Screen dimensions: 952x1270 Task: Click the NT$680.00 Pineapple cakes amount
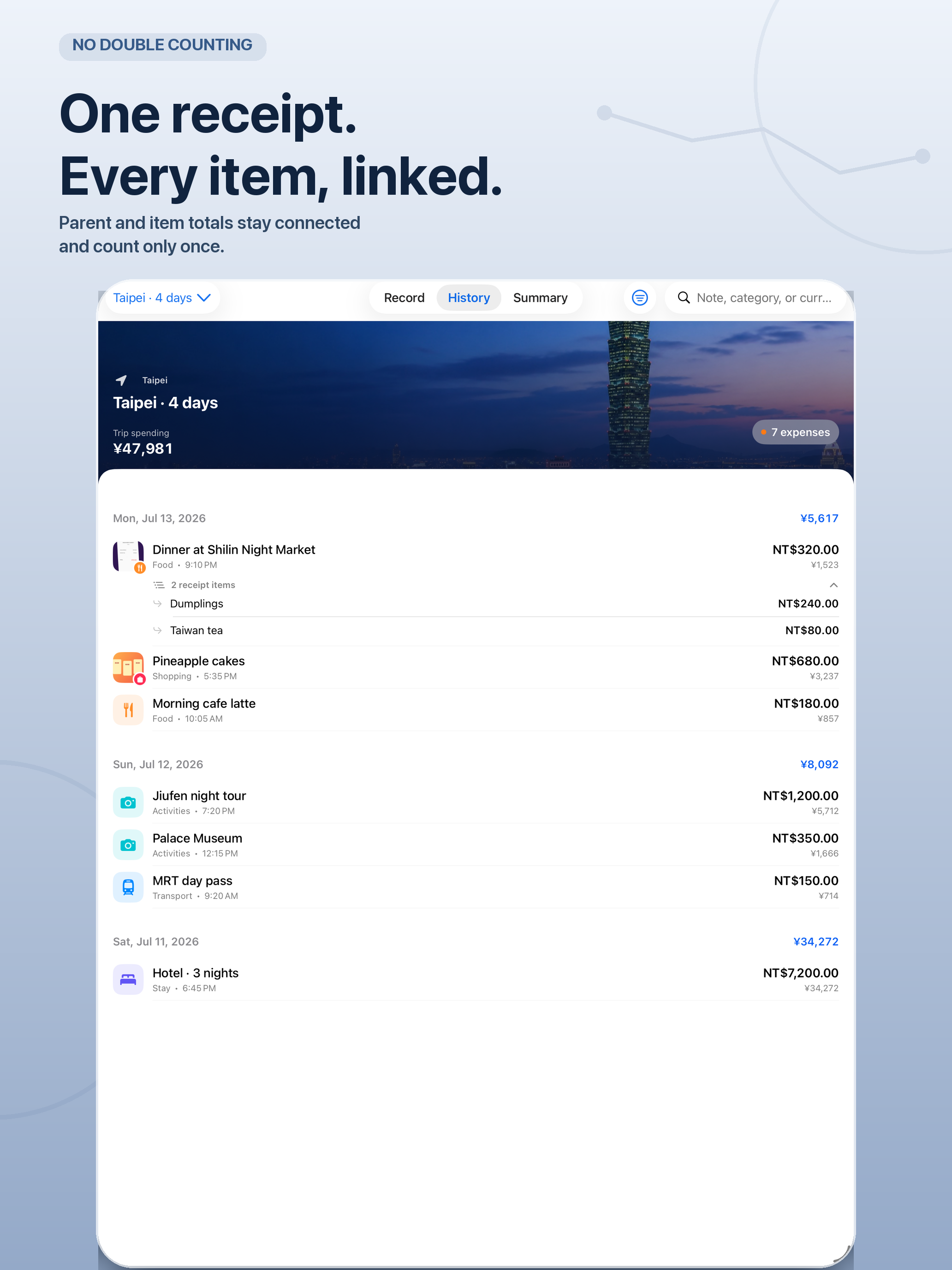point(805,661)
